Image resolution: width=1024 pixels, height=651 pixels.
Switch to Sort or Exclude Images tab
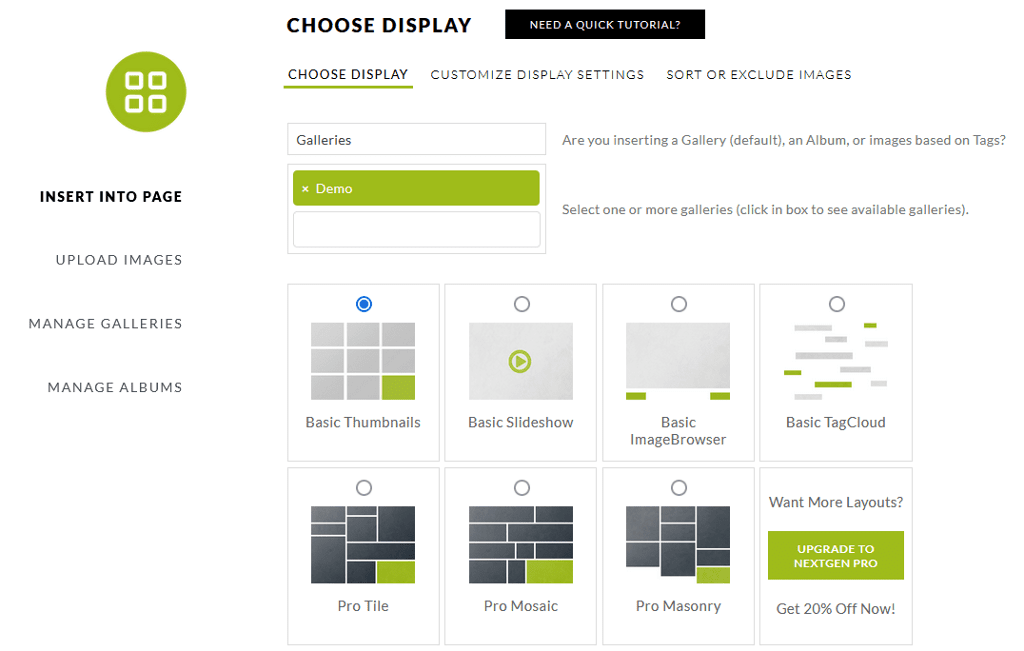pyautogui.click(x=759, y=75)
